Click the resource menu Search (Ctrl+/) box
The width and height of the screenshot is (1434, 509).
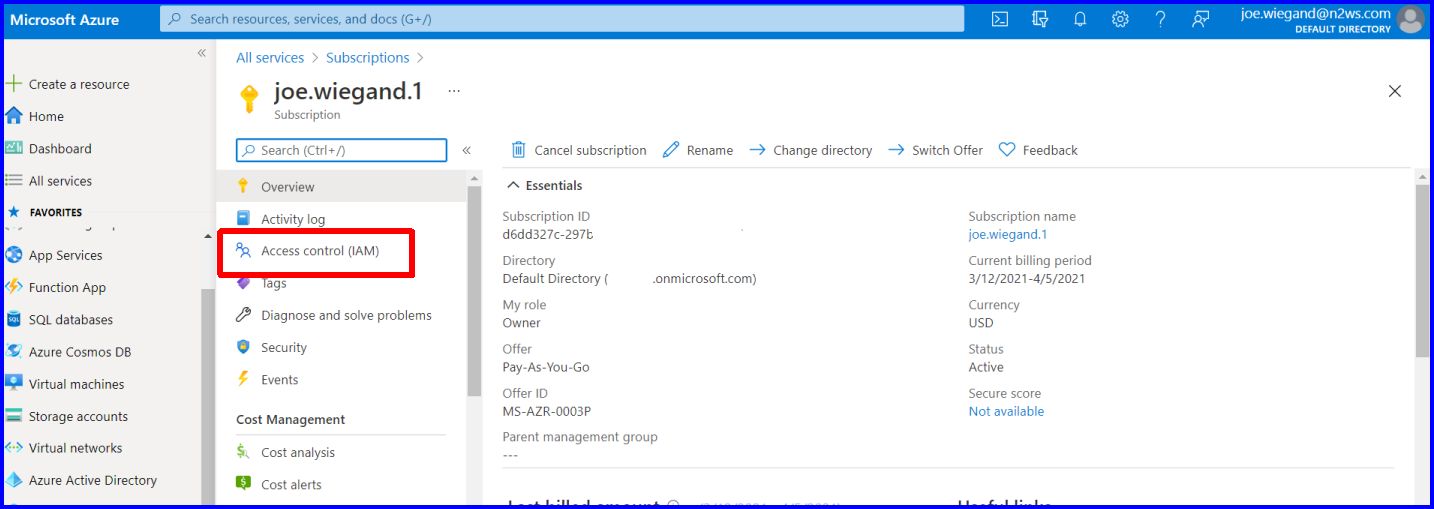(342, 150)
